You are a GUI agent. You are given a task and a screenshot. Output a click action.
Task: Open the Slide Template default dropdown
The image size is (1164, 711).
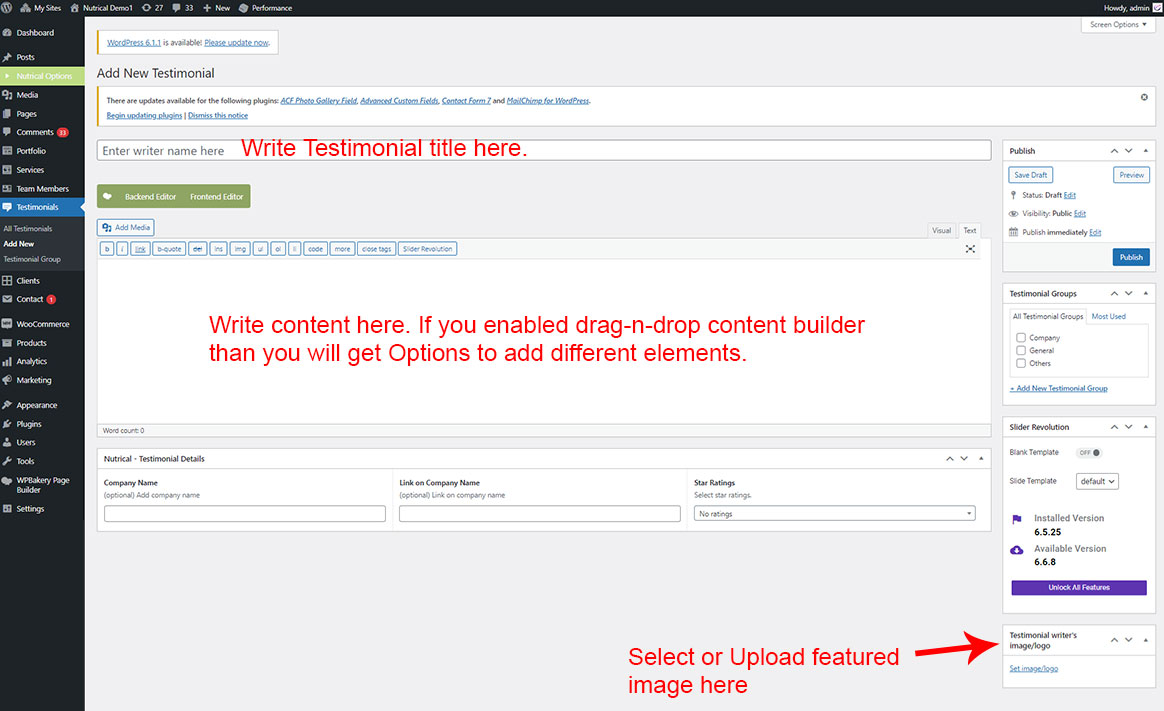1097,481
